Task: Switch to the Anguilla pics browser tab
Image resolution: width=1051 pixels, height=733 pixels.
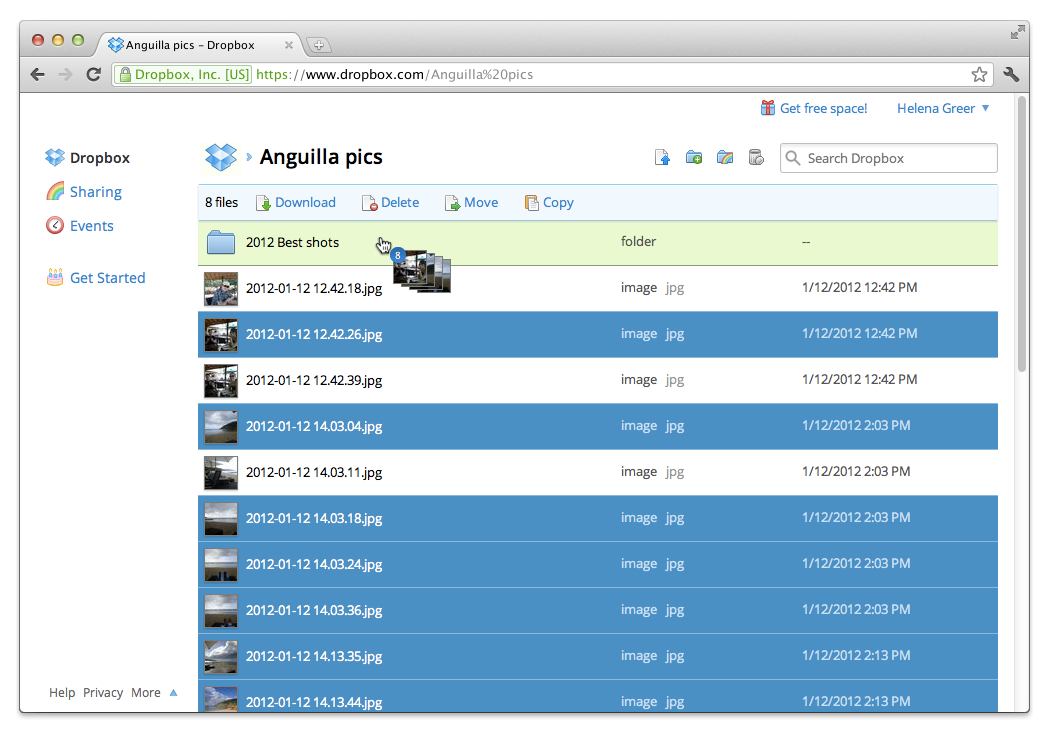Action: (x=190, y=45)
